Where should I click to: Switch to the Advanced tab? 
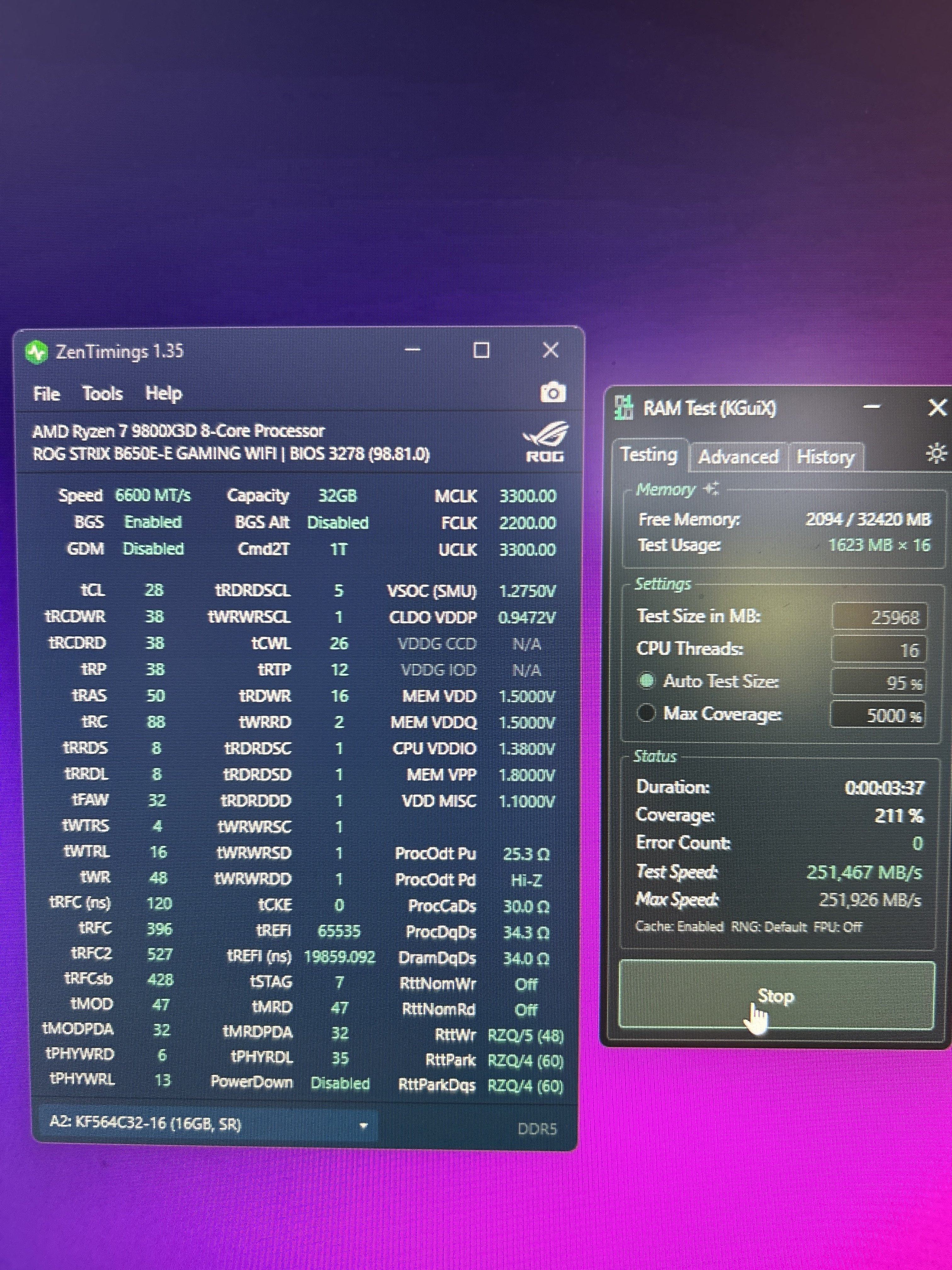click(738, 457)
